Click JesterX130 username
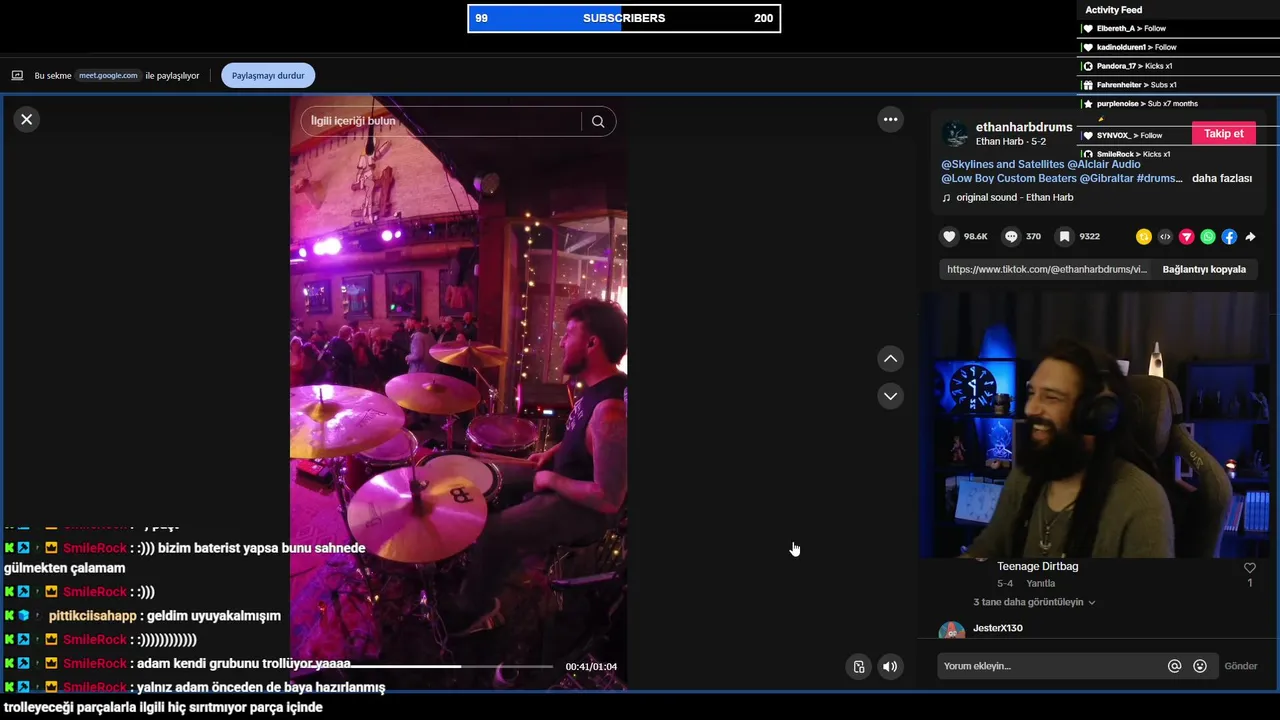This screenshot has height=720, width=1280. coord(998,628)
